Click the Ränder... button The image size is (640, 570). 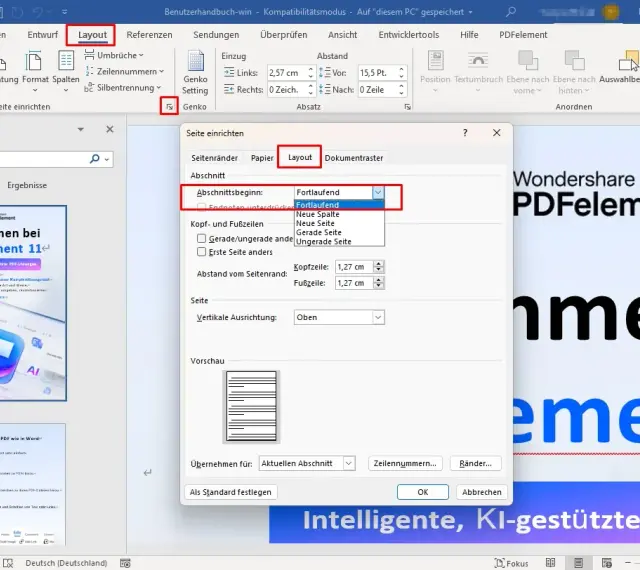point(476,463)
